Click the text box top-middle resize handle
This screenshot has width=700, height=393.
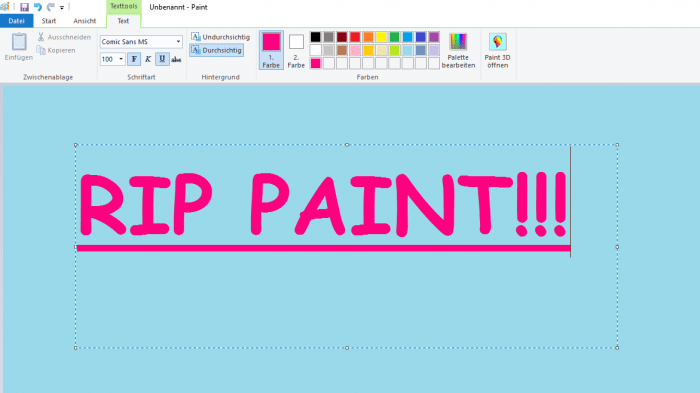coord(347,145)
